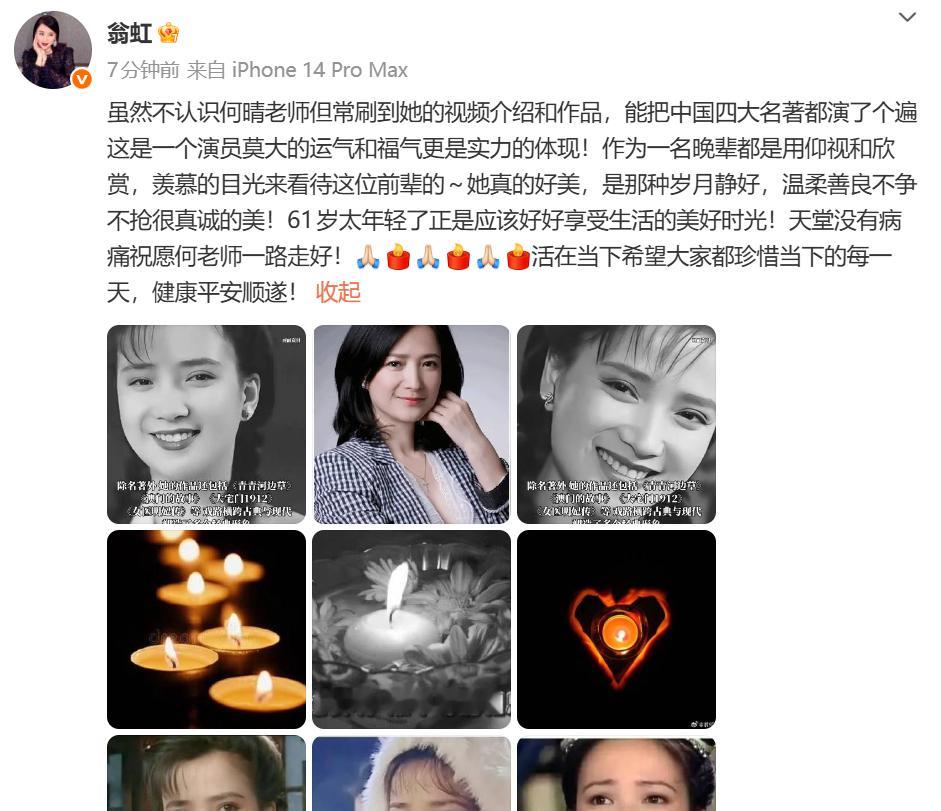This screenshot has height=811, width=941.
Task: Open the bottom-middle thumbnail with white fur hat
Action: (412, 773)
